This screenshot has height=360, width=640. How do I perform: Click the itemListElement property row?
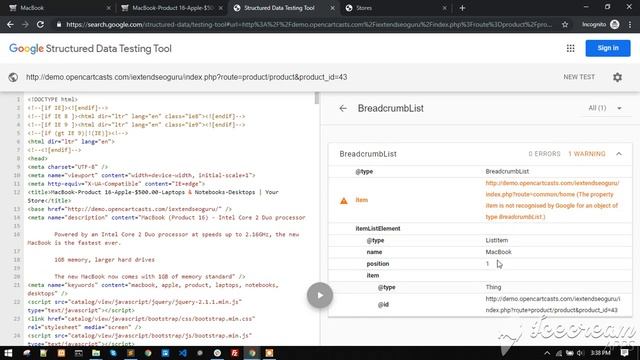[x=480, y=229]
